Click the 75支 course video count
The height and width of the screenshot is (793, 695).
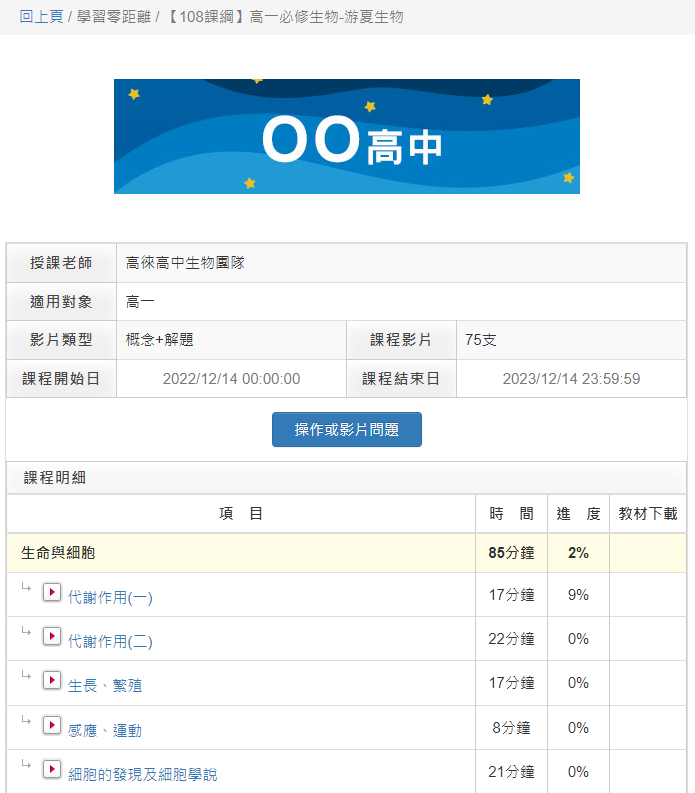[481, 339]
